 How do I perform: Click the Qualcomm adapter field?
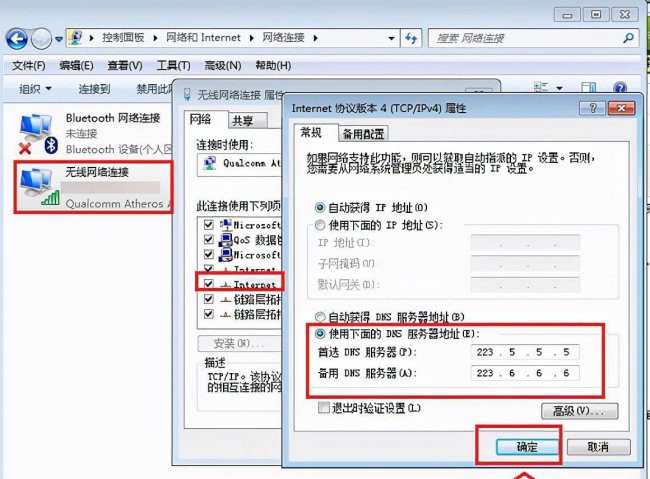point(240,164)
